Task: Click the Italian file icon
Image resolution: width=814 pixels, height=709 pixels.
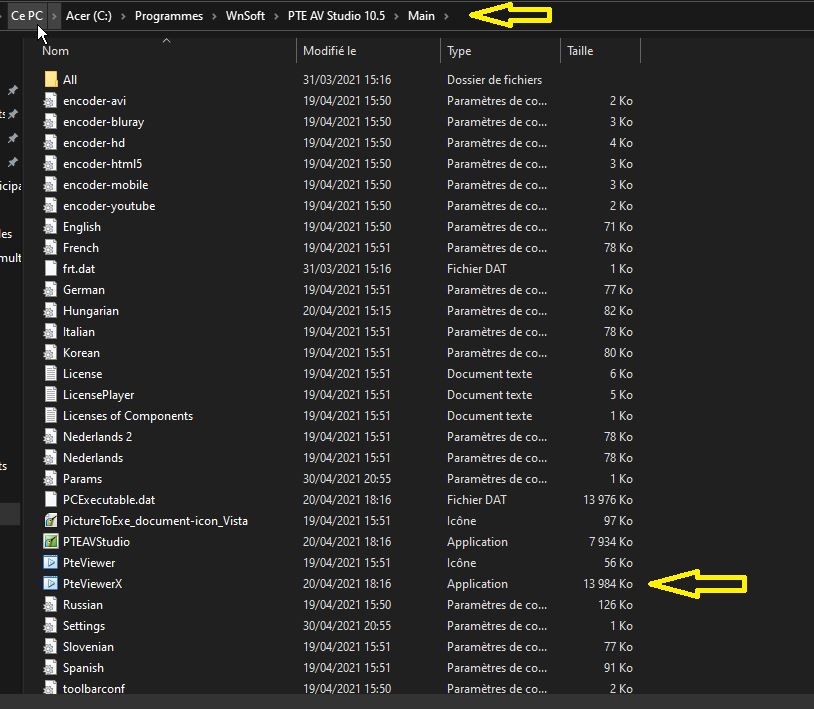Action: 50,332
